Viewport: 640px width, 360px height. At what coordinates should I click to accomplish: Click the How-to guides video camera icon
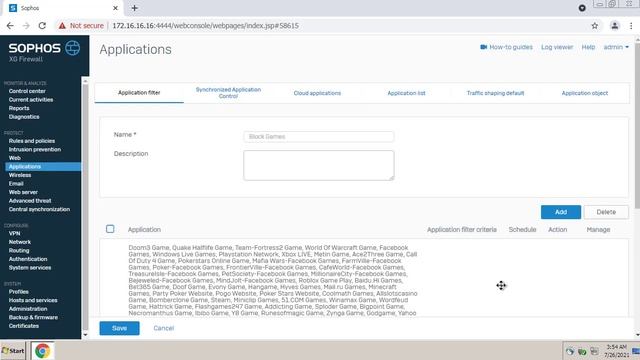click(x=484, y=47)
